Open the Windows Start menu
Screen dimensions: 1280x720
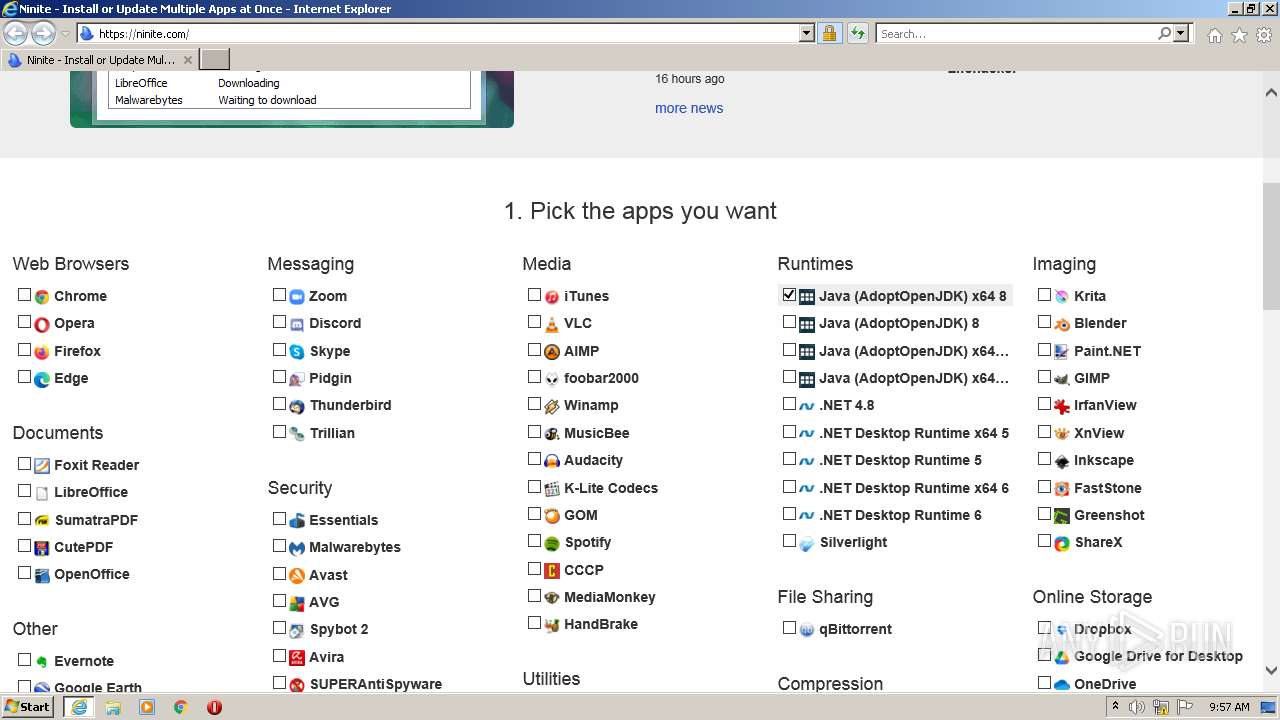point(28,707)
